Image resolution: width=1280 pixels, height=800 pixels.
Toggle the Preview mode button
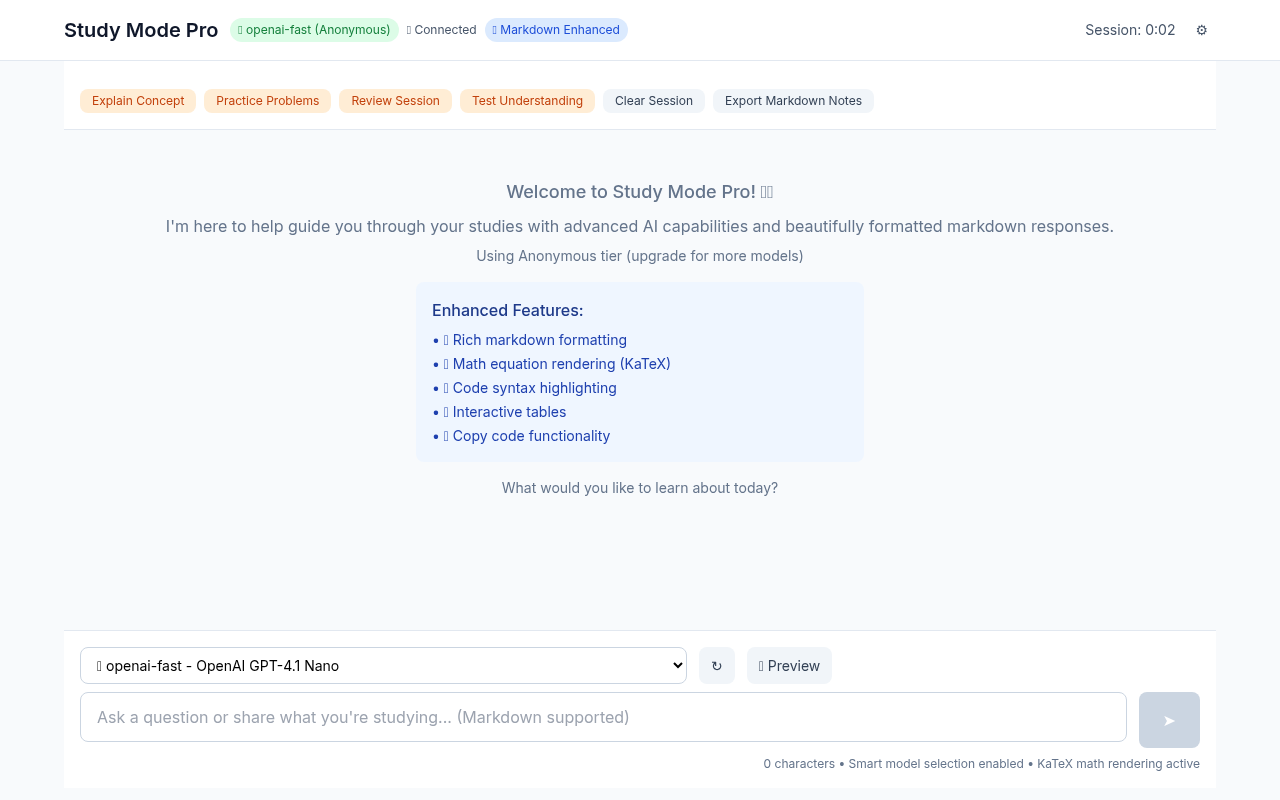pos(789,665)
